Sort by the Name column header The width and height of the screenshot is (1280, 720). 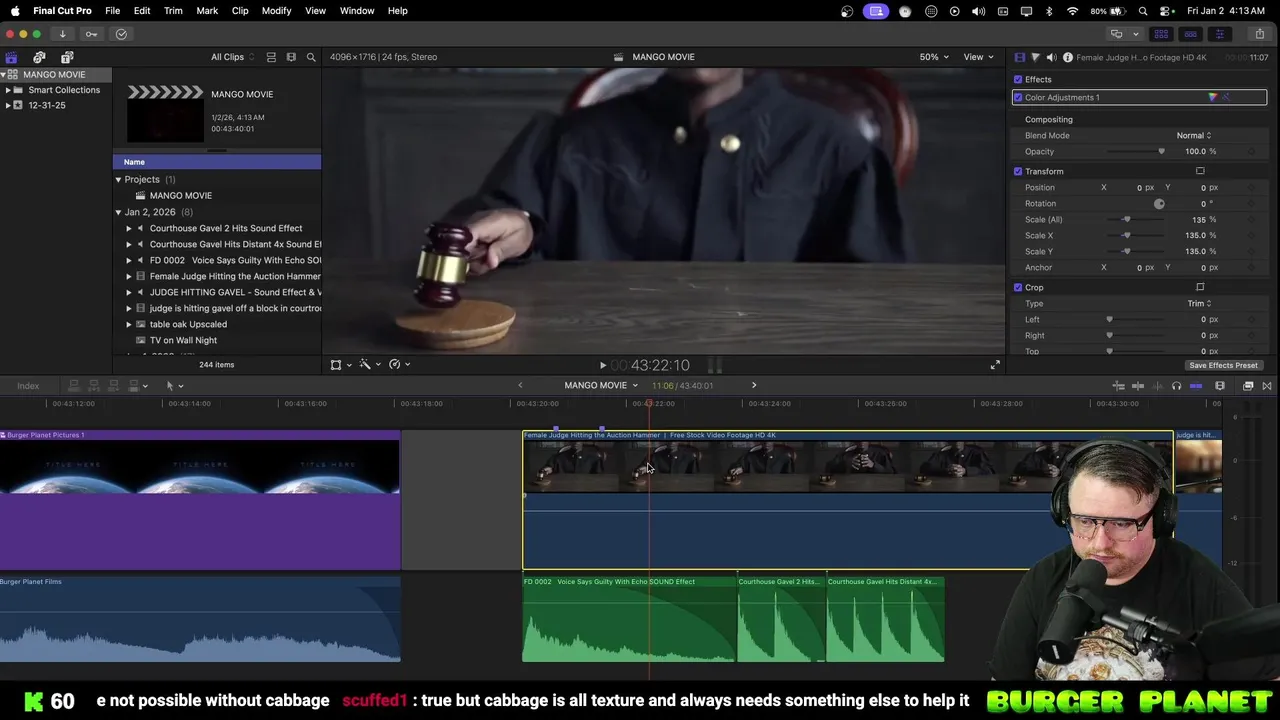coord(217,162)
